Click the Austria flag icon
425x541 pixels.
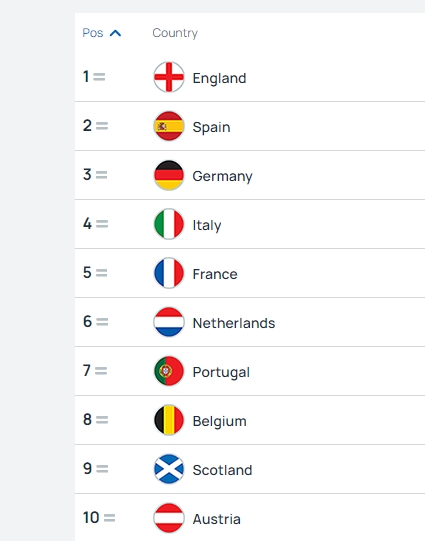click(169, 518)
